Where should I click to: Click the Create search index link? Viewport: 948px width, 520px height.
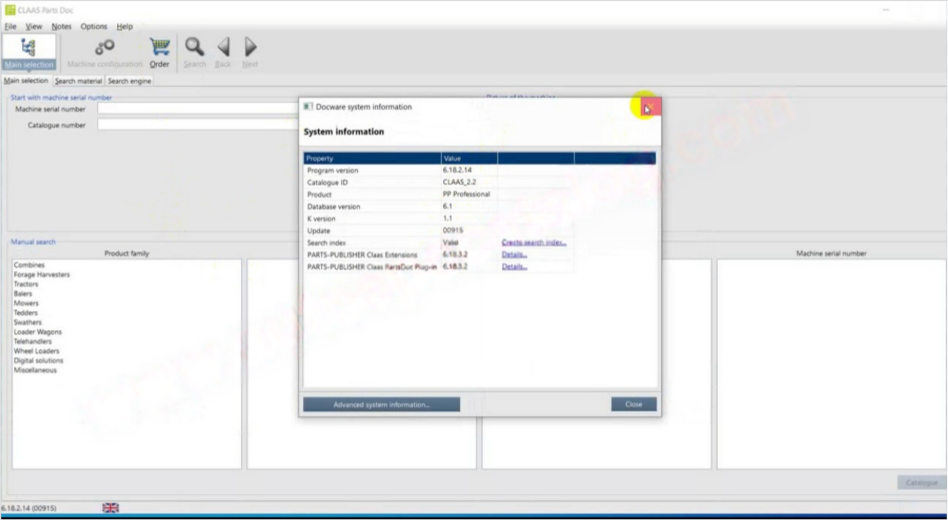pyautogui.click(x=534, y=243)
